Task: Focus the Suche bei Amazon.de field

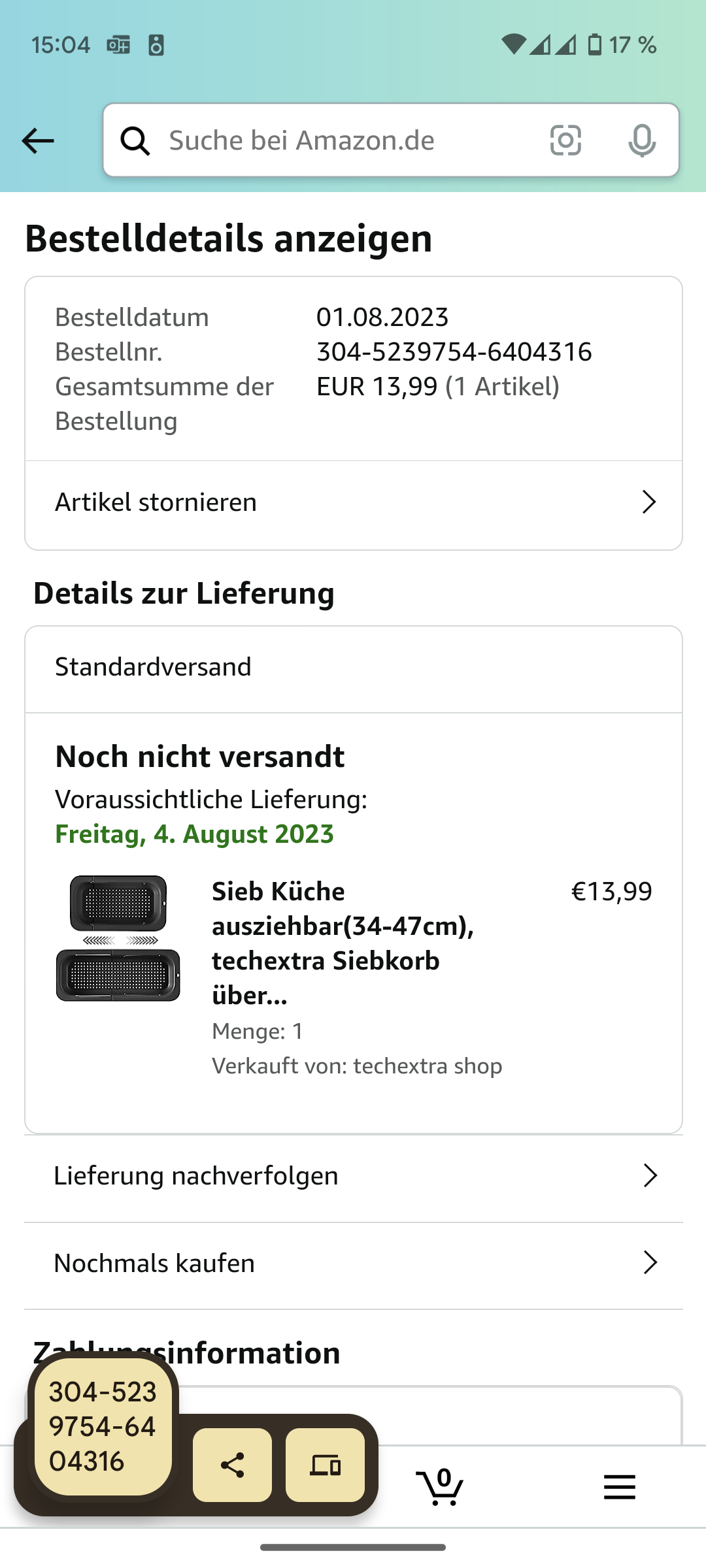Action: coord(346,140)
